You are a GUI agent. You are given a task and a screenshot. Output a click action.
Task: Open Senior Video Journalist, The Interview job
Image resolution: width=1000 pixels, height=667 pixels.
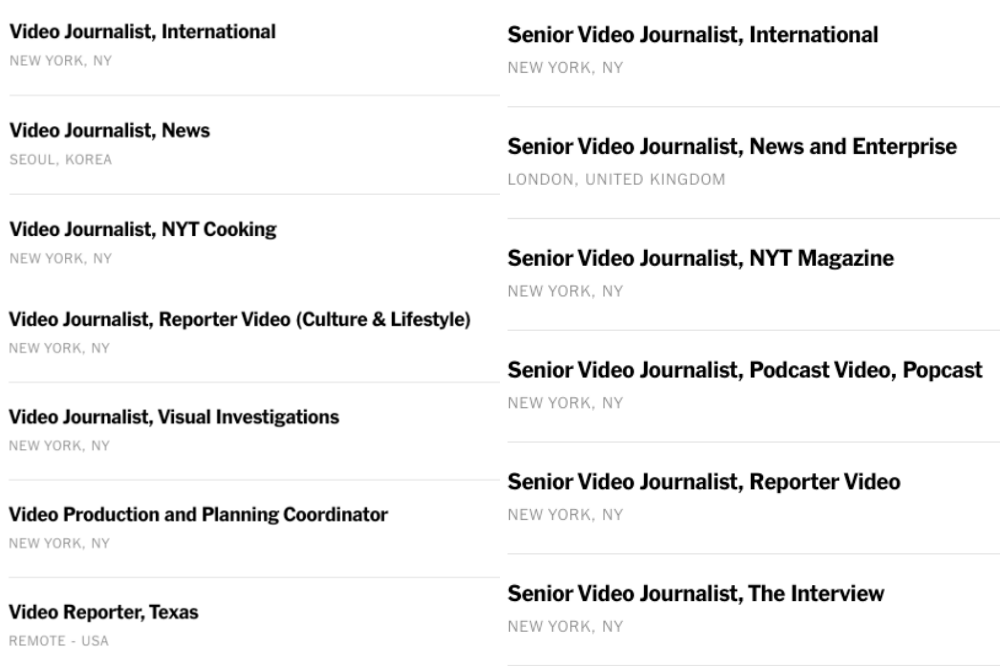pyautogui.click(x=696, y=594)
